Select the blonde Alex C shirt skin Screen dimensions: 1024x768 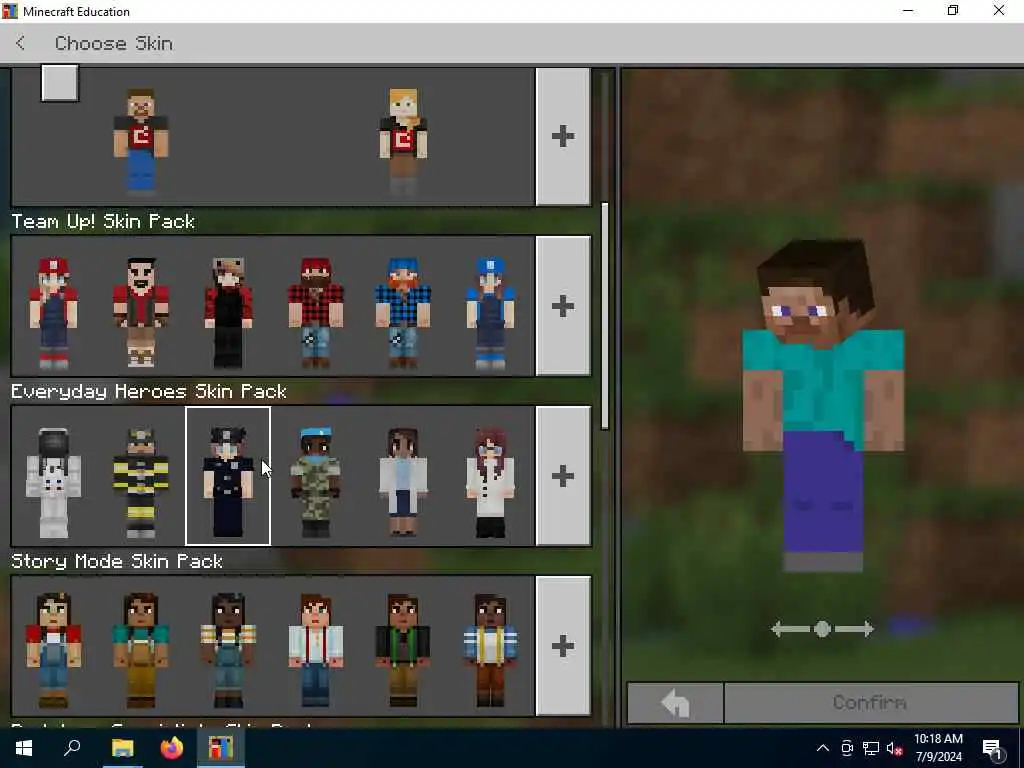[x=403, y=142]
